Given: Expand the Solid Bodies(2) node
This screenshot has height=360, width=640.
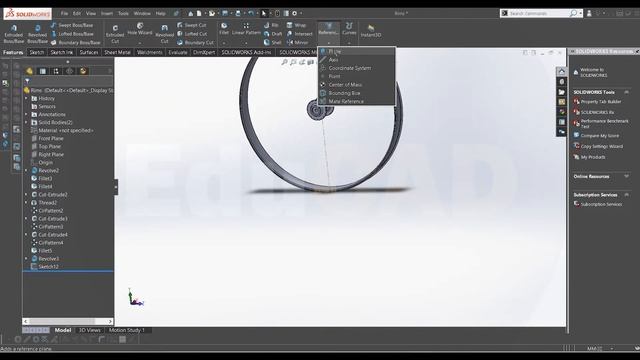Looking at the screenshot, I should (x=27, y=122).
